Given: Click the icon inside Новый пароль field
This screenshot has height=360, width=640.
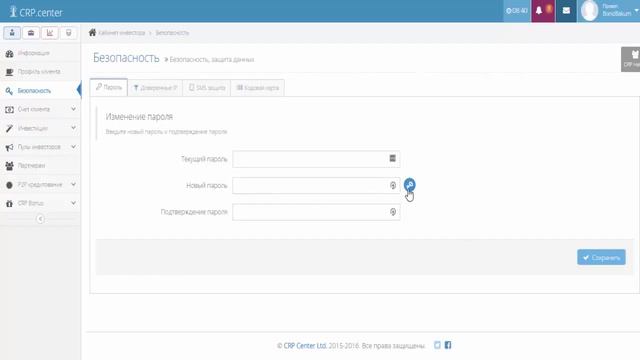Looking at the screenshot, I should pyautogui.click(x=393, y=185).
